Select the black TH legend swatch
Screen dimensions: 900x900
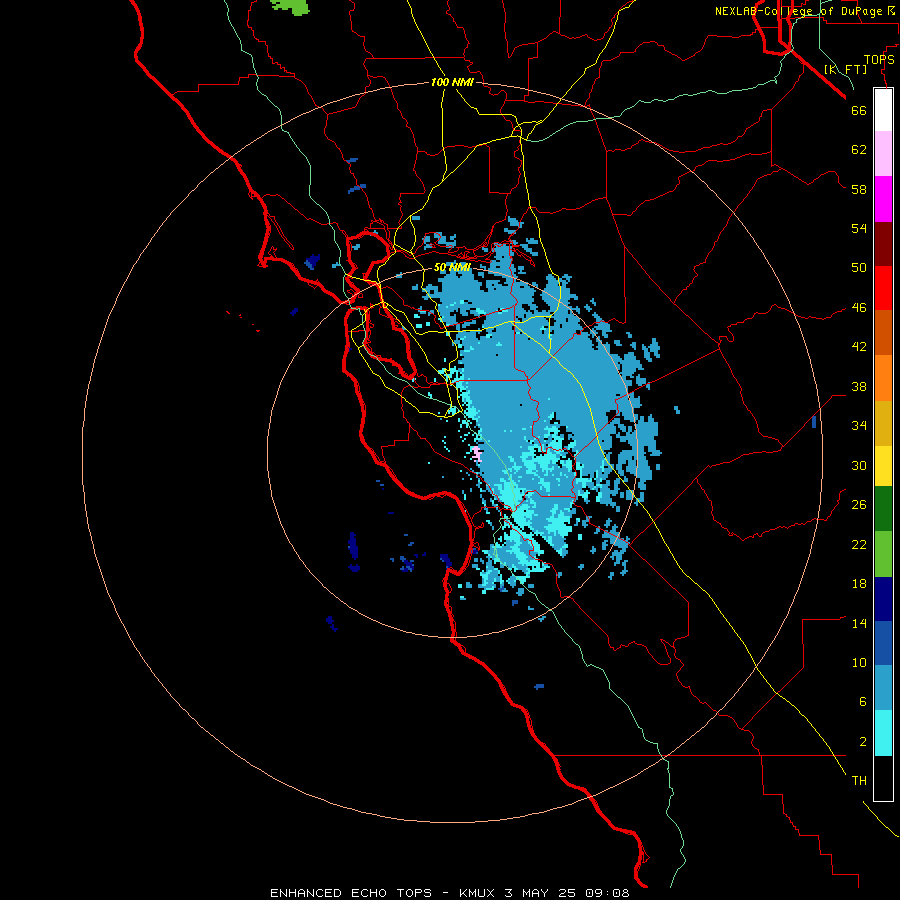883,778
